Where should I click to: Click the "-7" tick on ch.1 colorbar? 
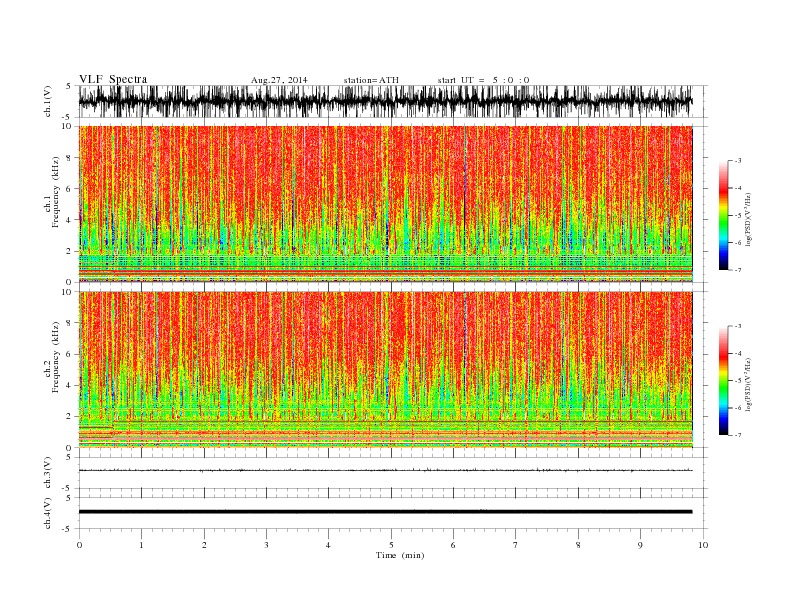(x=738, y=270)
